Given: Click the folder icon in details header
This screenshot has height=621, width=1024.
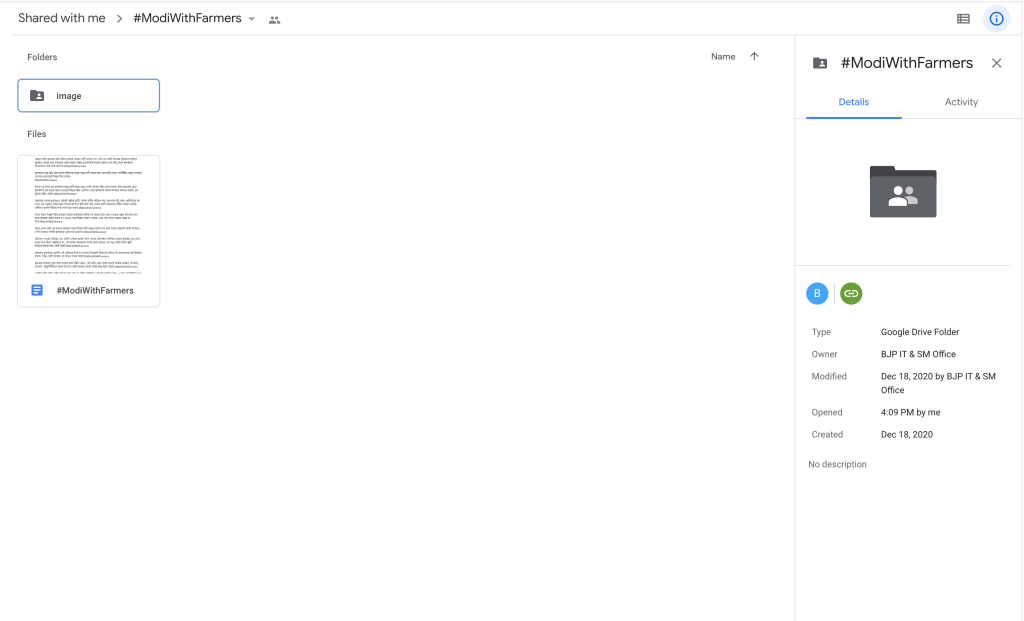Looking at the screenshot, I should 820,63.
